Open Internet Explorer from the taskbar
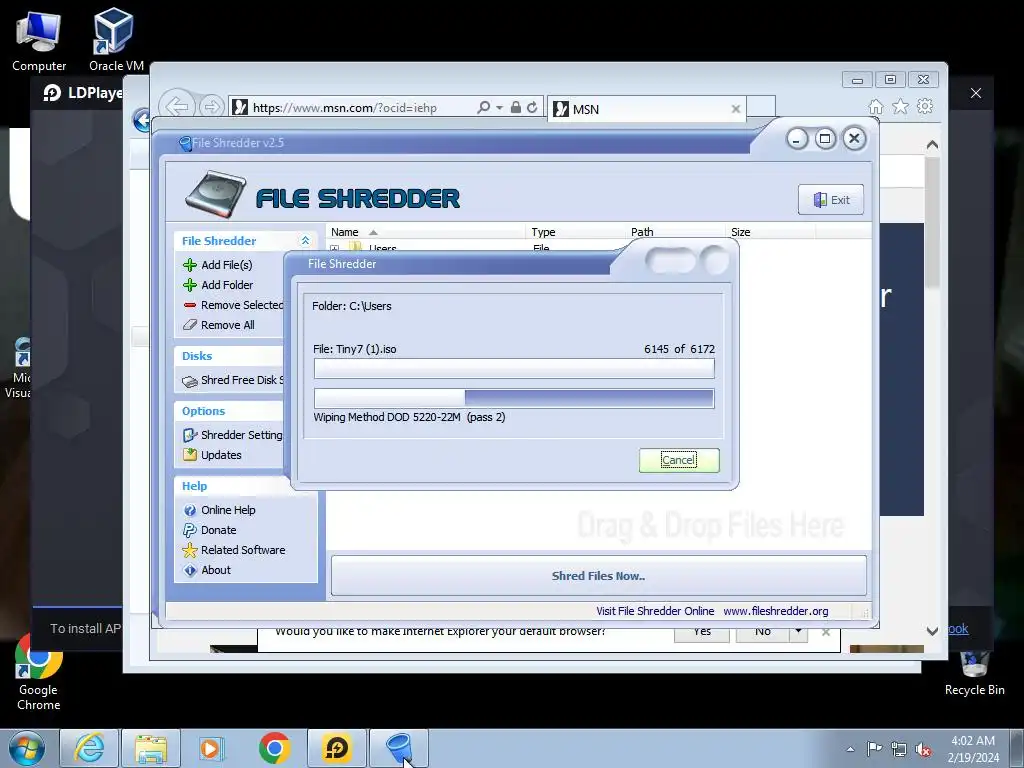Screen dimensions: 1024x768 89,748
